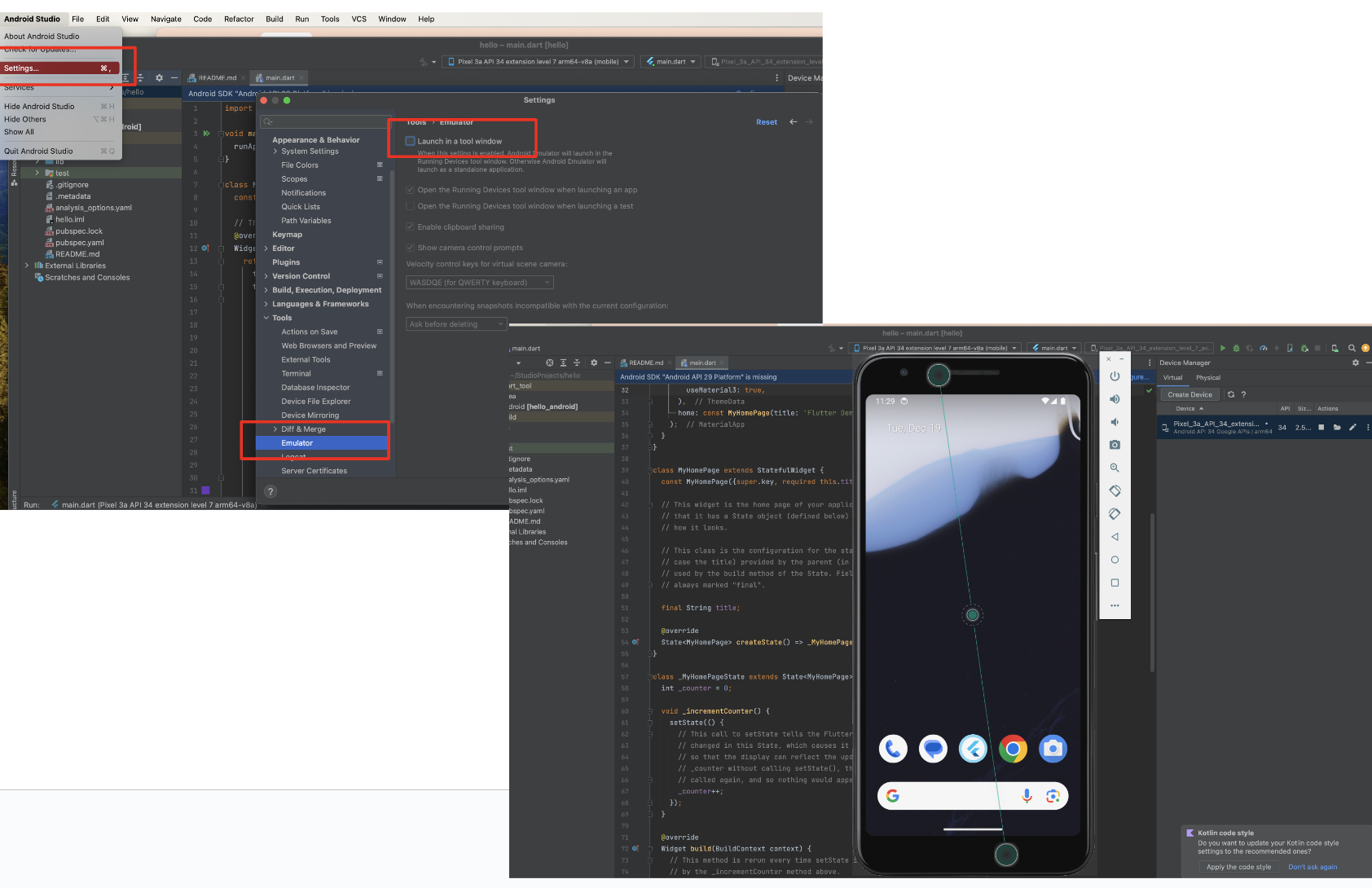Image resolution: width=1372 pixels, height=888 pixels.
Task: Click the search magnifier in the right IDE toolbar
Action: (x=1352, y=348)
